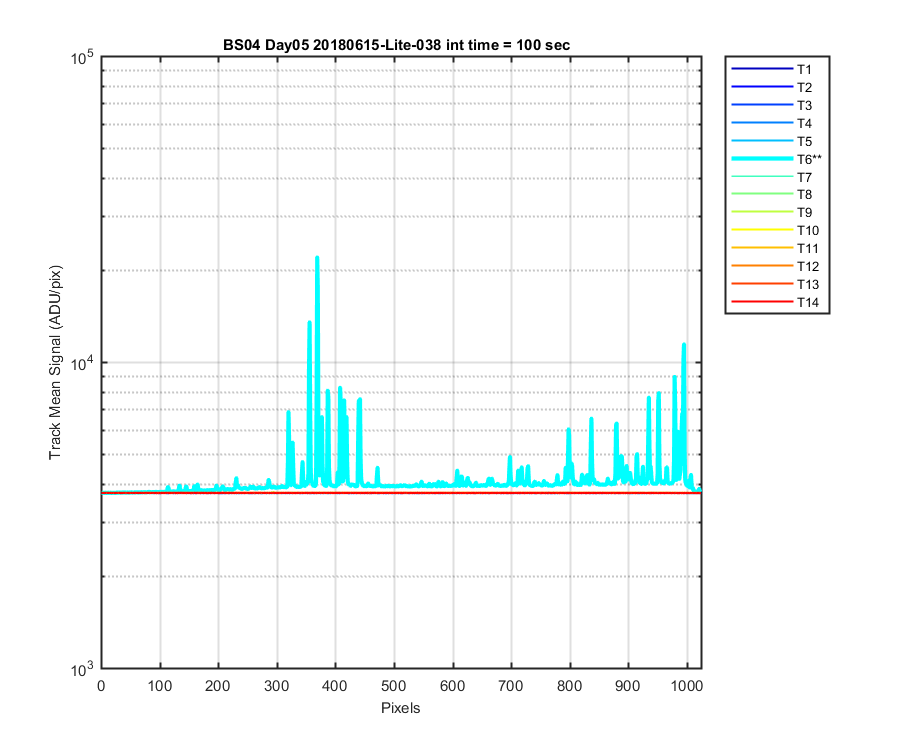Click the T4 legend entry

771,123
